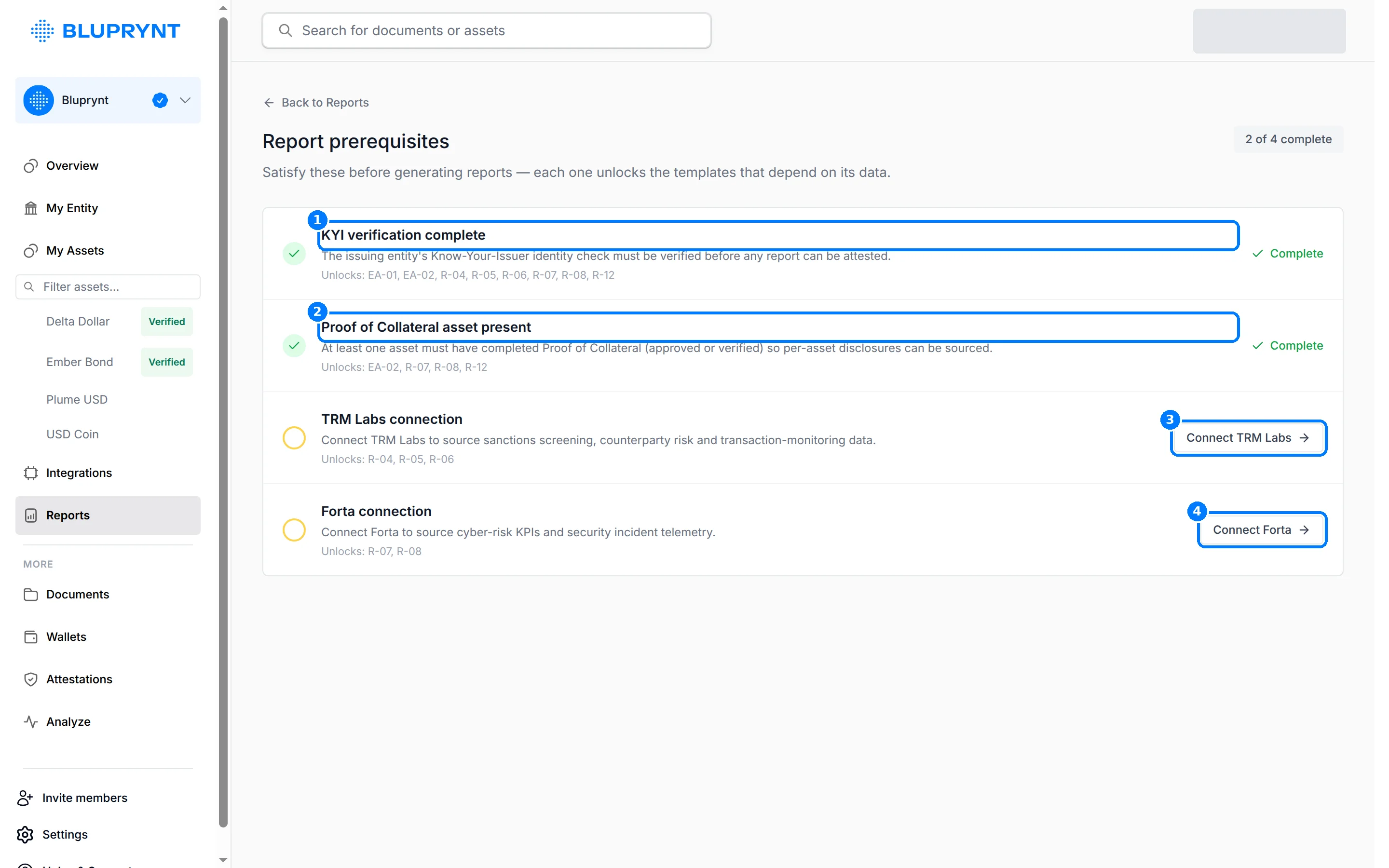Click the Attestations shield icon

[30, 680]
